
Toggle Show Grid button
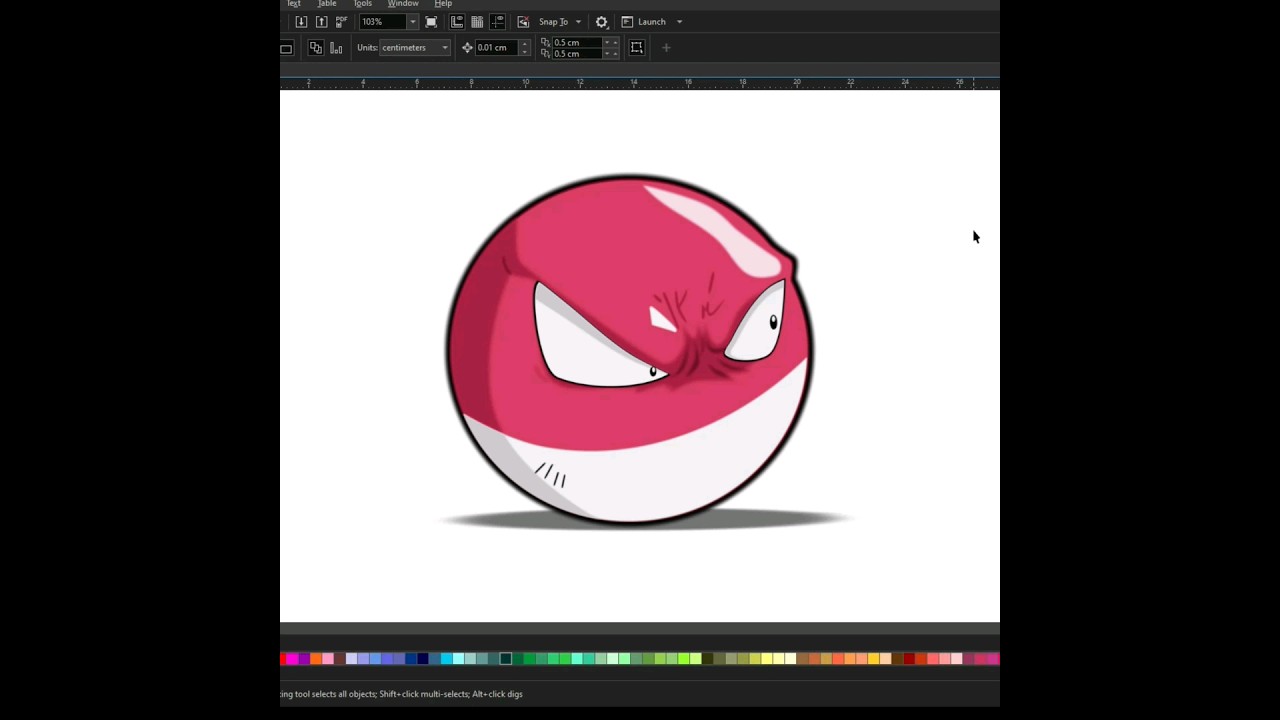477,22
